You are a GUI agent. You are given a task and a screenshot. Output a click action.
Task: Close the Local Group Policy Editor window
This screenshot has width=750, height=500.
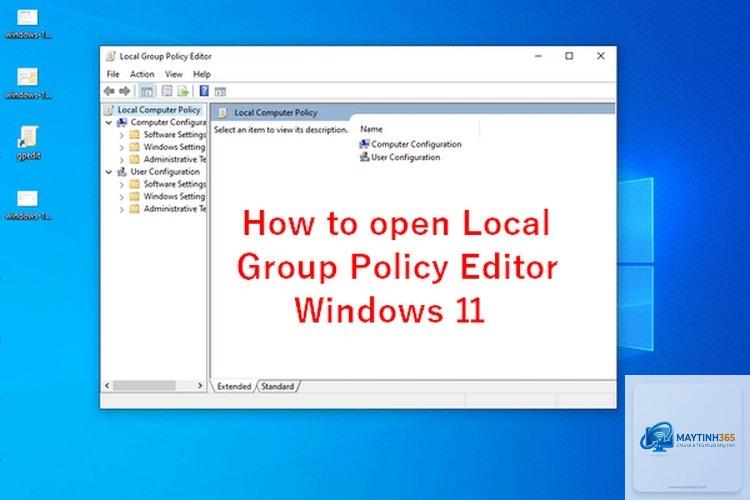[x=601, y=56]
